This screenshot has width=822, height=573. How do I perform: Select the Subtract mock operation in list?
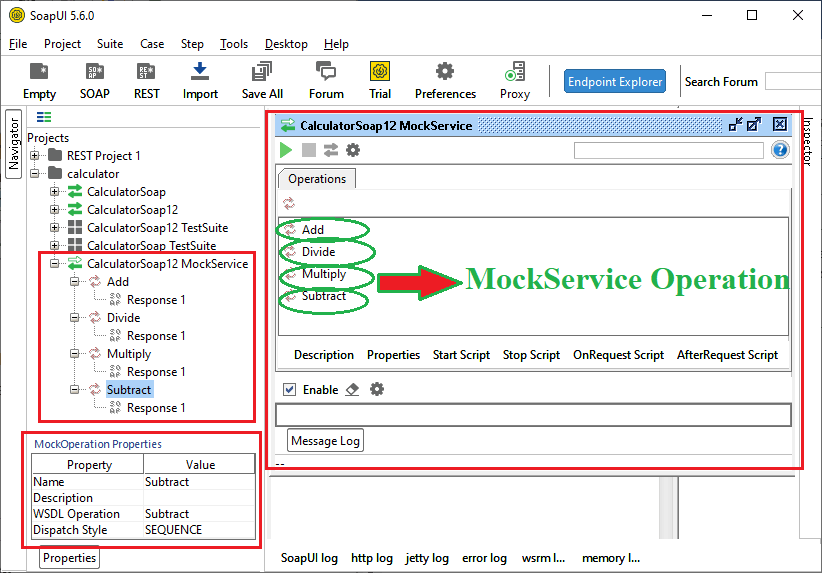point(324,296)
